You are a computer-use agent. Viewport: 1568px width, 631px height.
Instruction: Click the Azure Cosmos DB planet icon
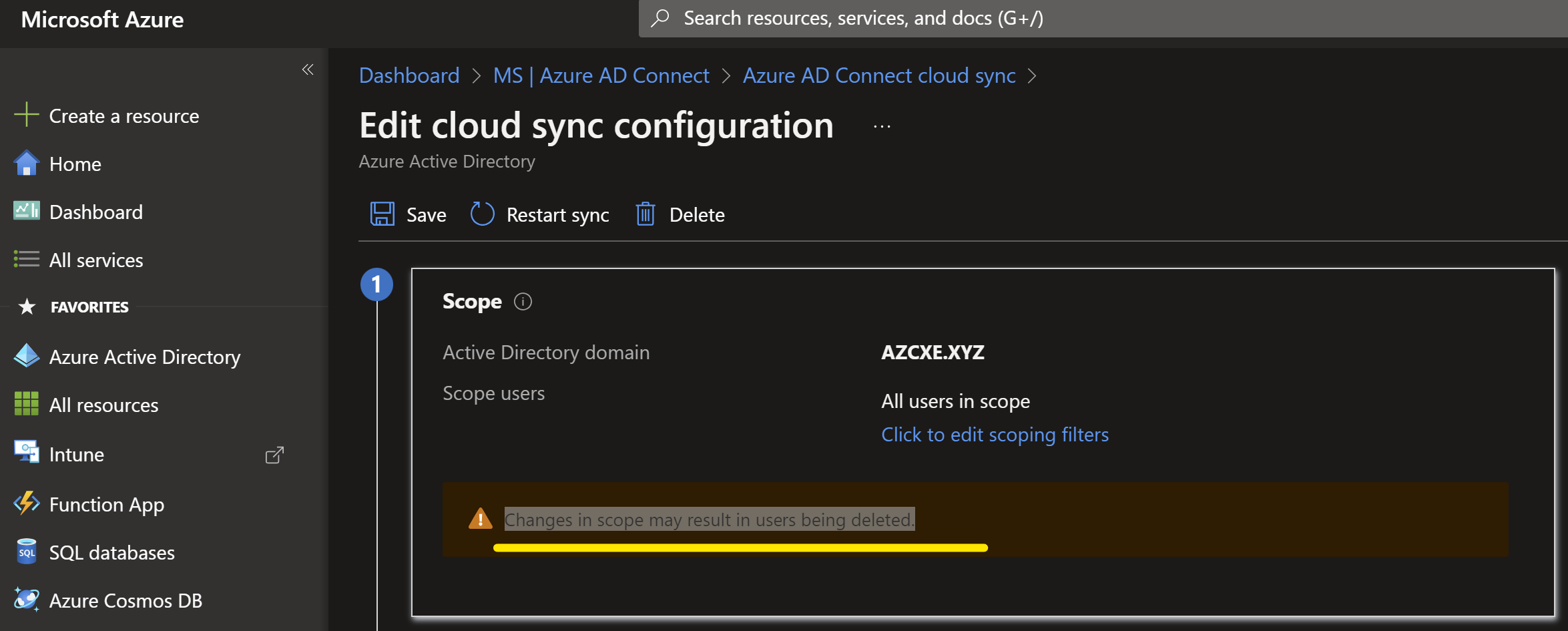[x=26, y=600]
